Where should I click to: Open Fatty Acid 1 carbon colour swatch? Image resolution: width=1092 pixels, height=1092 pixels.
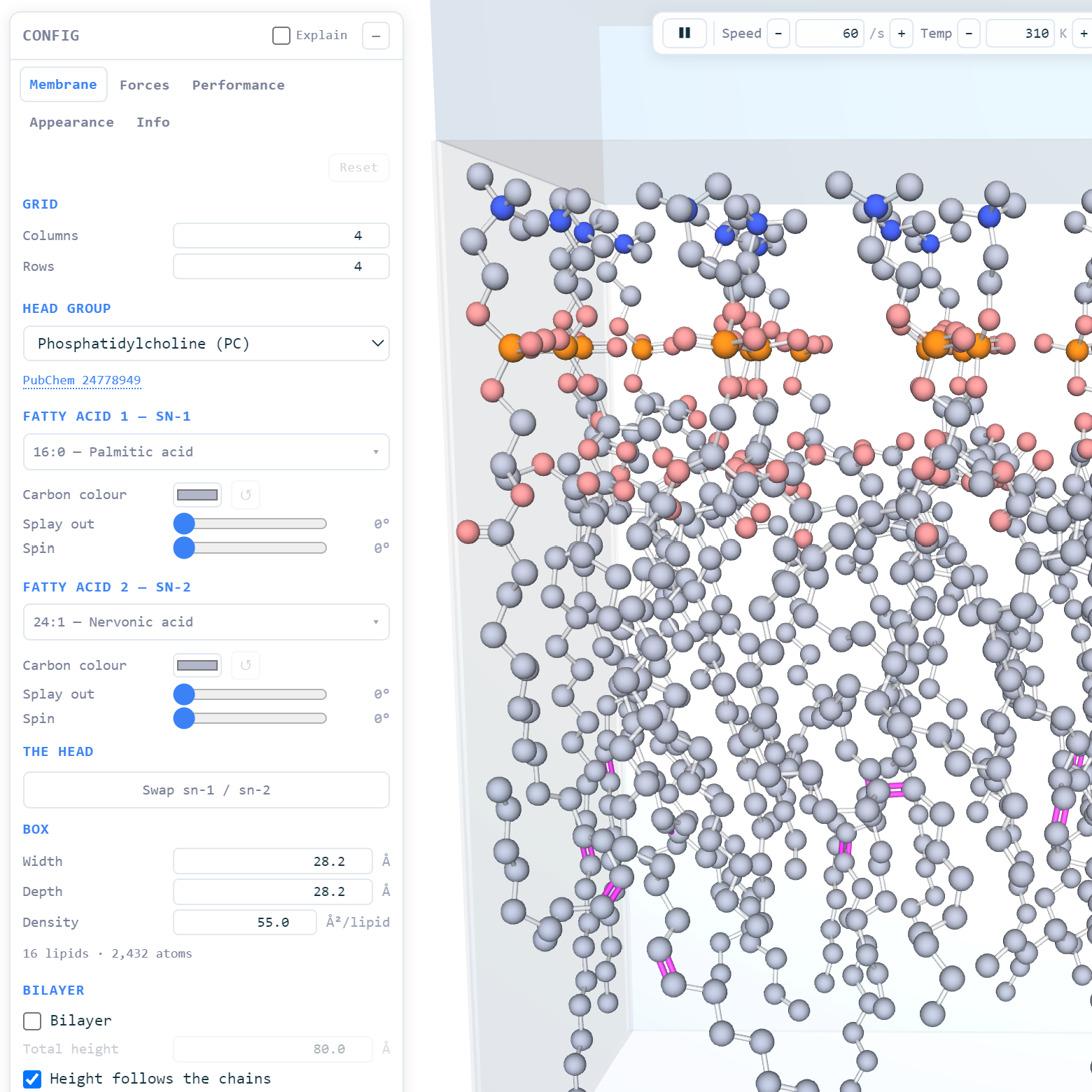pos(197,495)
